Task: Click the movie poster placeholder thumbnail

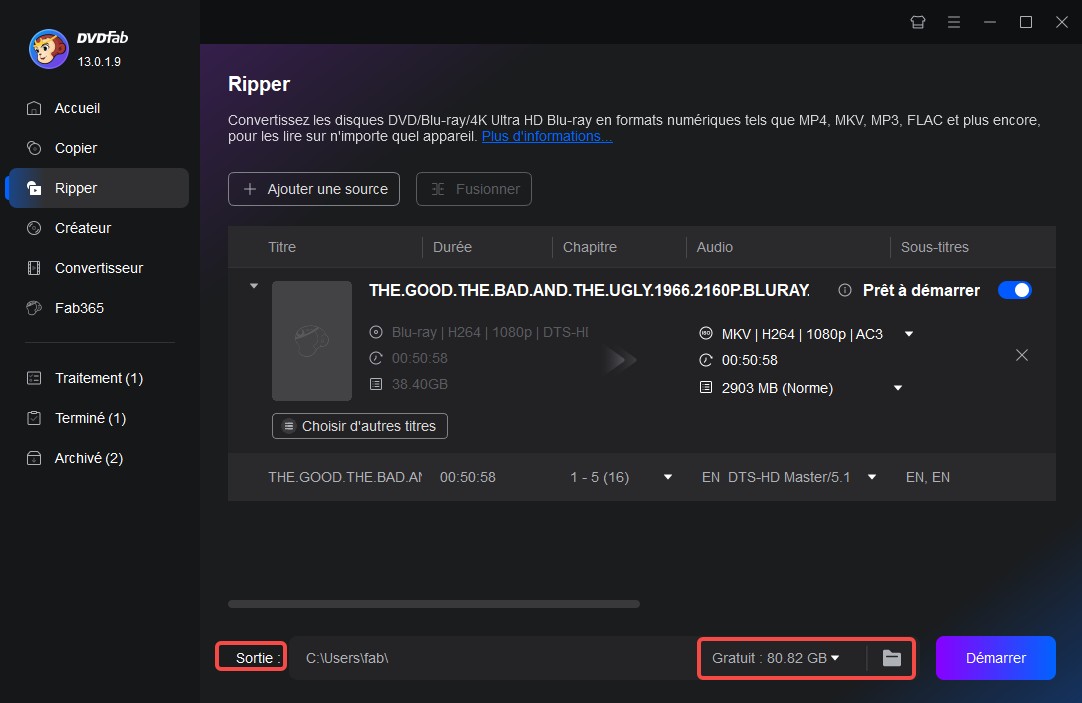Action: point(312,341)
